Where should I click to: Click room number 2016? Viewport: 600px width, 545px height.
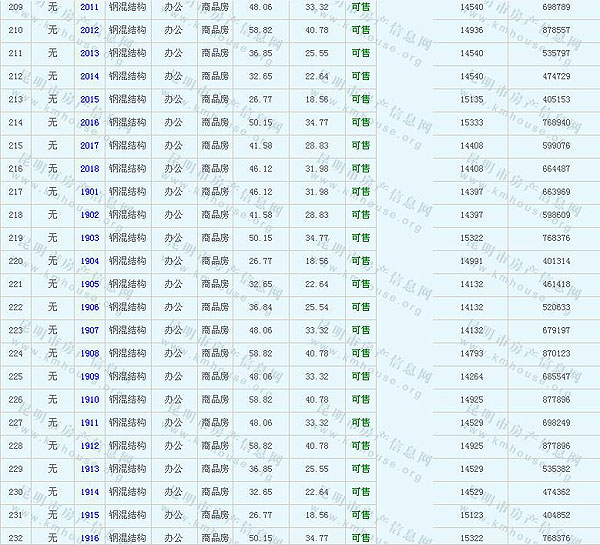89,122
